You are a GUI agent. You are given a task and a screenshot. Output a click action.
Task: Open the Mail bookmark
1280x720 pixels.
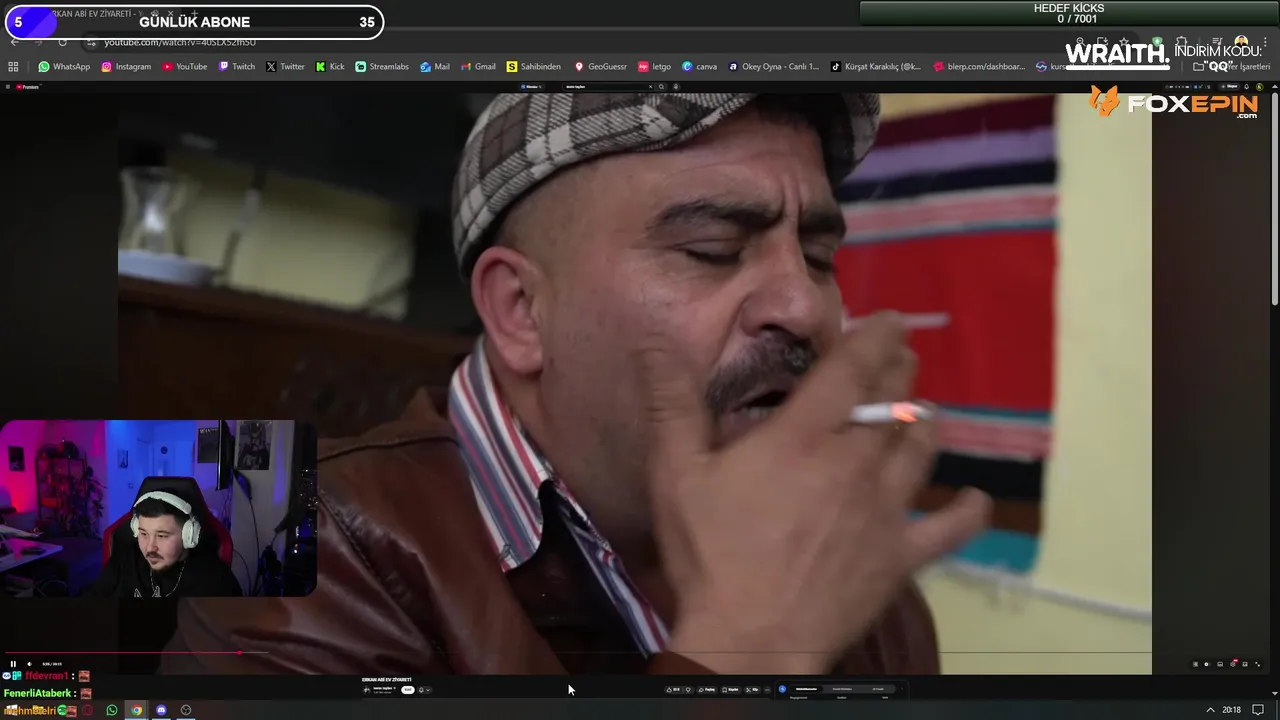click(435, 66)
